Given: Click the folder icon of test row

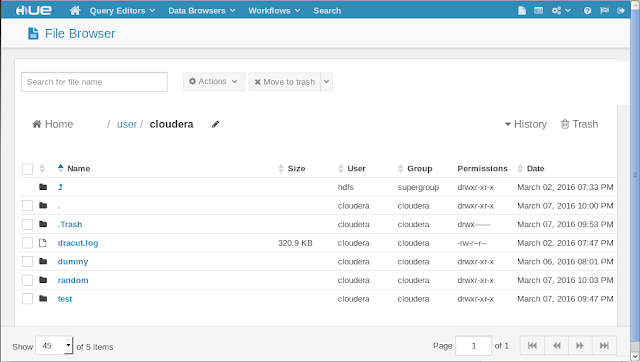Looking at the screenshot, I should (43, 298).
